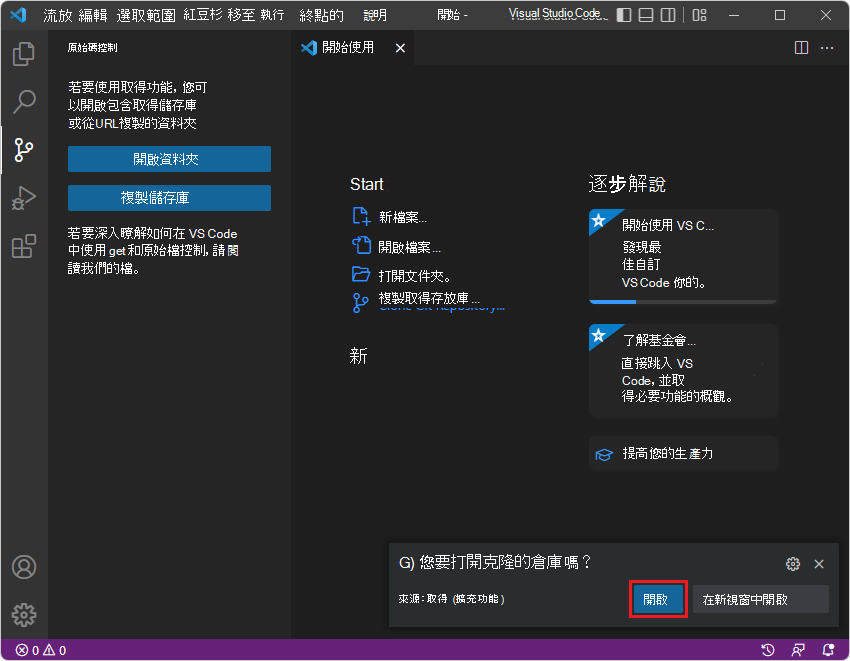Viewport: 850px width, 661px height.
Task: Click the notifications bell in the status bar
Action: coord(828,650)
